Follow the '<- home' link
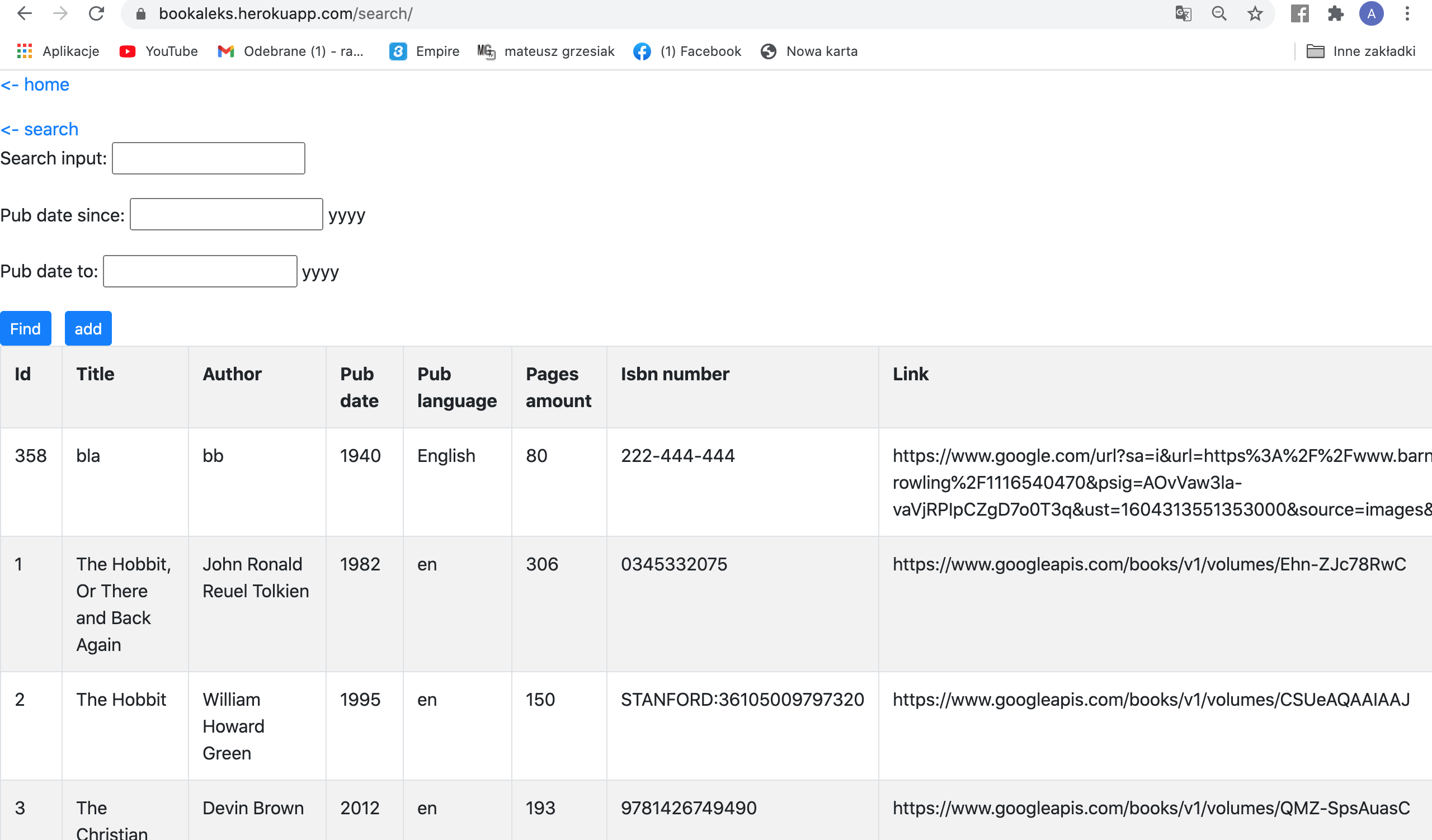 tap(35, 84)
